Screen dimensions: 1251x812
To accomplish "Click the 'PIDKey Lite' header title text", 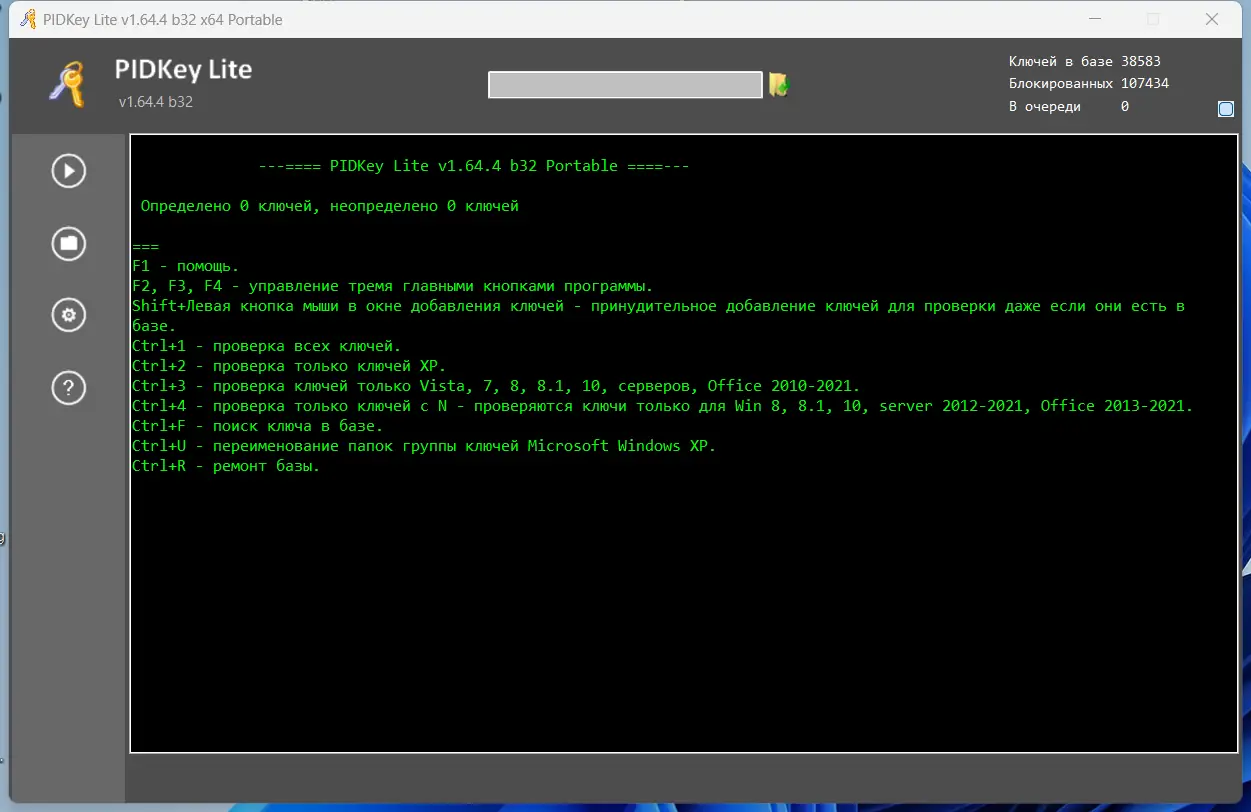I will pyautogui.click(x=181, y=70).
